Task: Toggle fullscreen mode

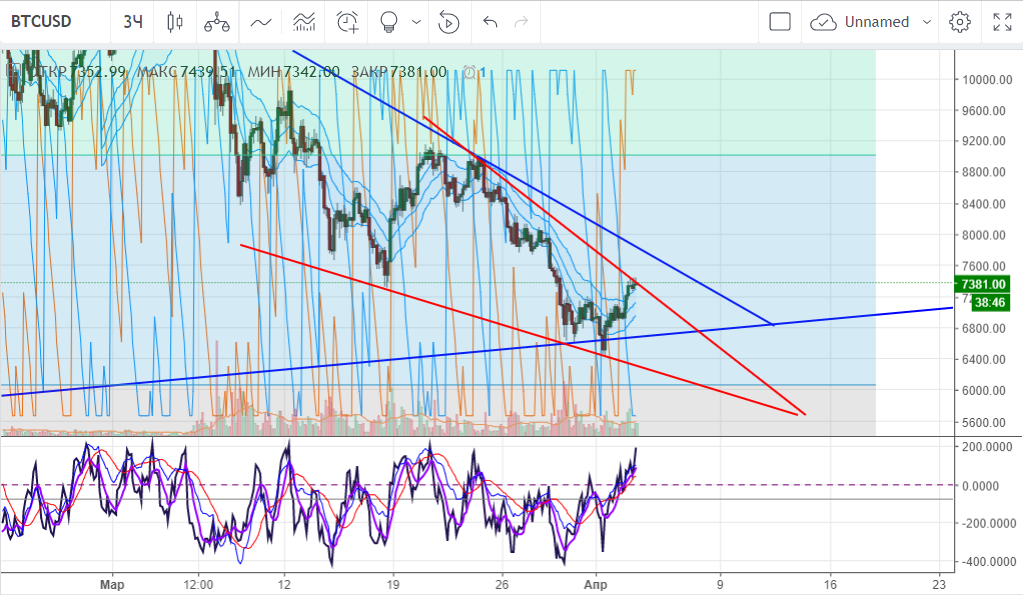Action: 1001,22
